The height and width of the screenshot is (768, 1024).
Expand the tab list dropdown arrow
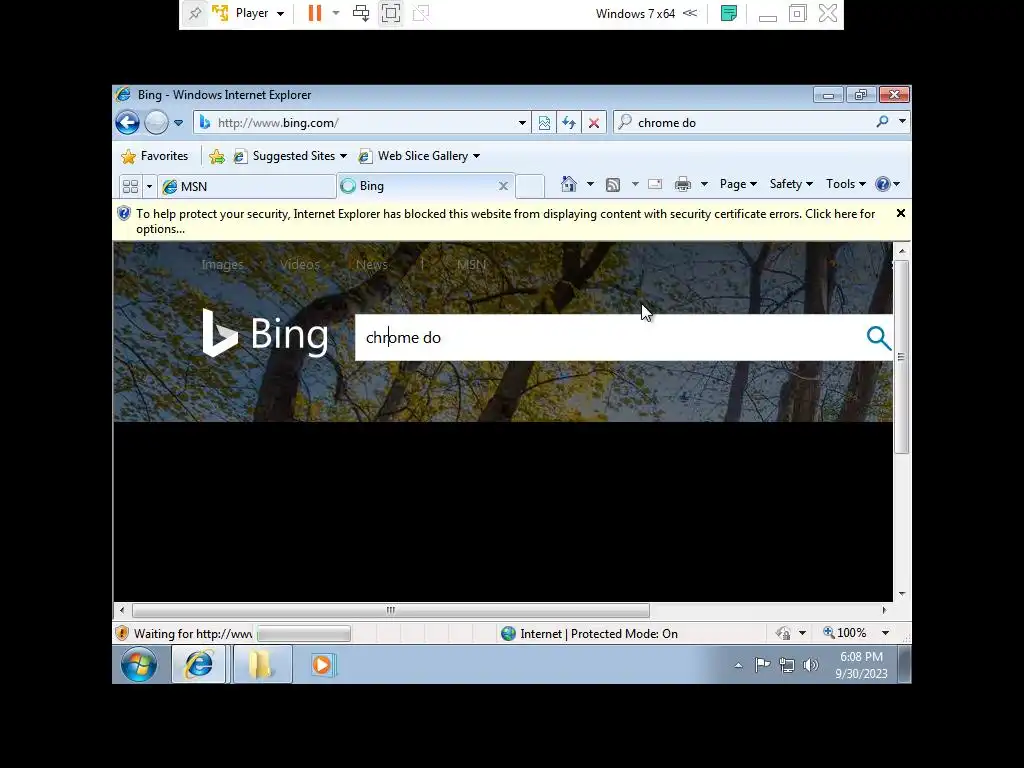click(149, 186)
